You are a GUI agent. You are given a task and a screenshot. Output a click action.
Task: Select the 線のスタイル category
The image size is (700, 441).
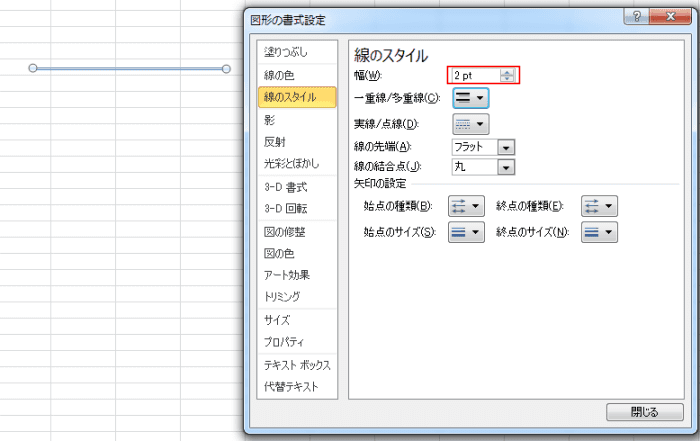click(297, 97)
